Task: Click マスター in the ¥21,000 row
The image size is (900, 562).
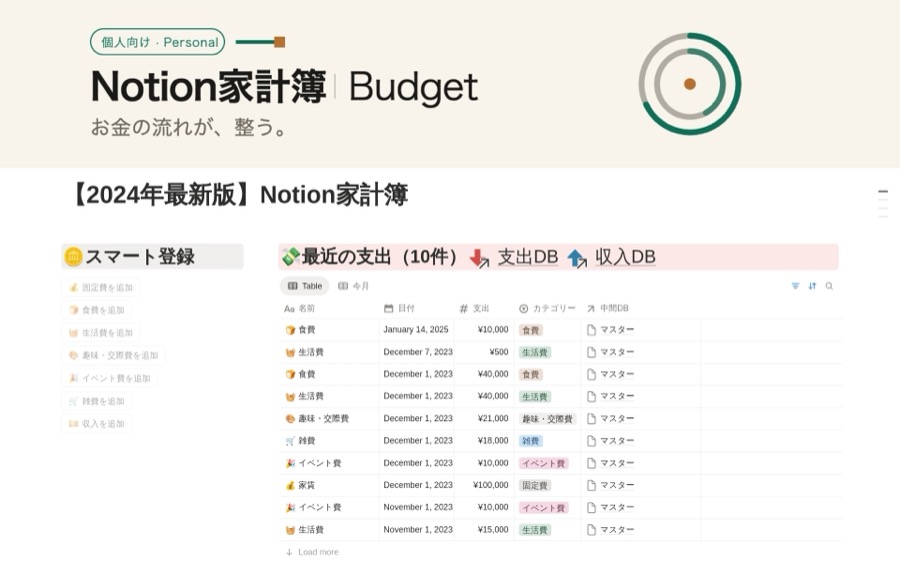Action: click(617, 418)
